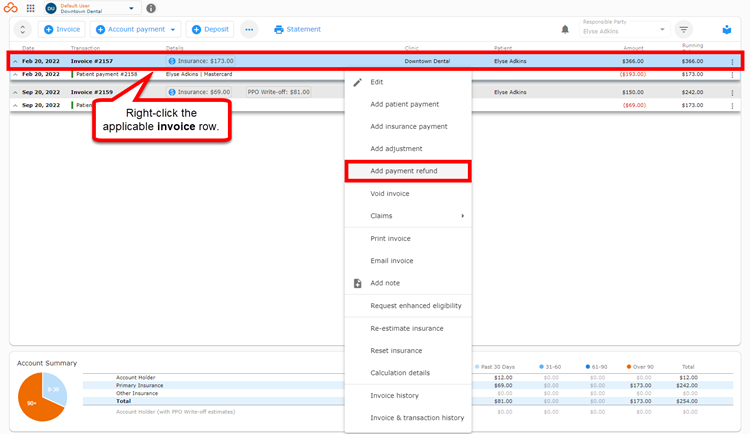Click the Account Summary pie chart
This screenshot has width=750, height=434.
[x=42, y=397]
